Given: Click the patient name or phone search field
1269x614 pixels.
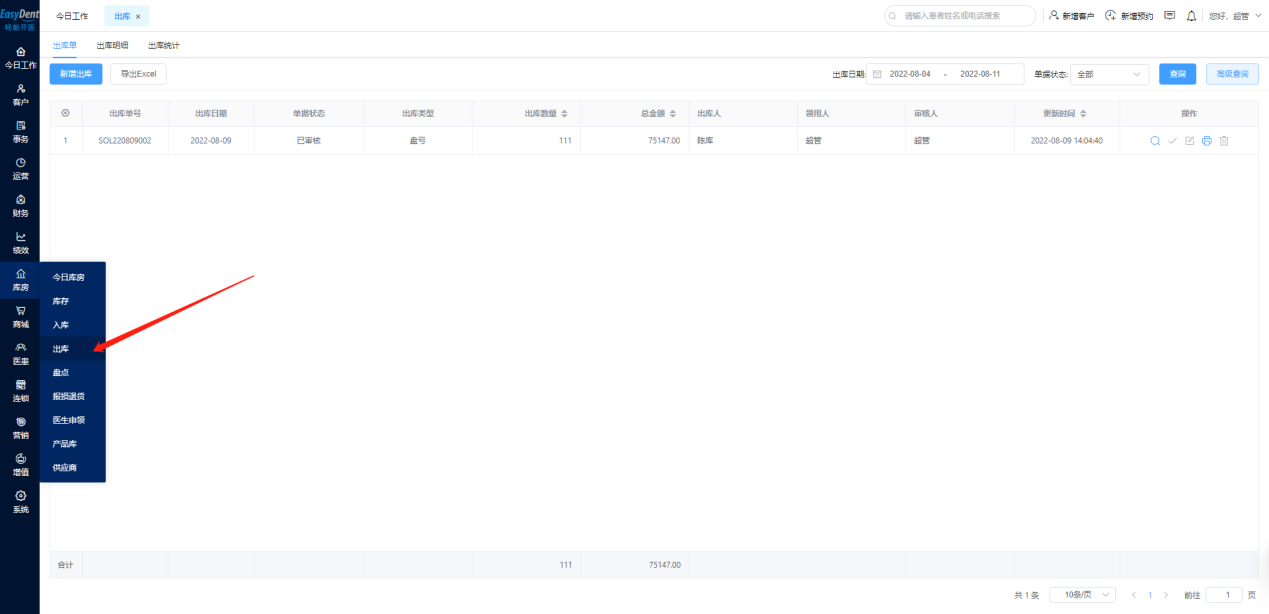Looking at the screenshot, I should 960,16.
